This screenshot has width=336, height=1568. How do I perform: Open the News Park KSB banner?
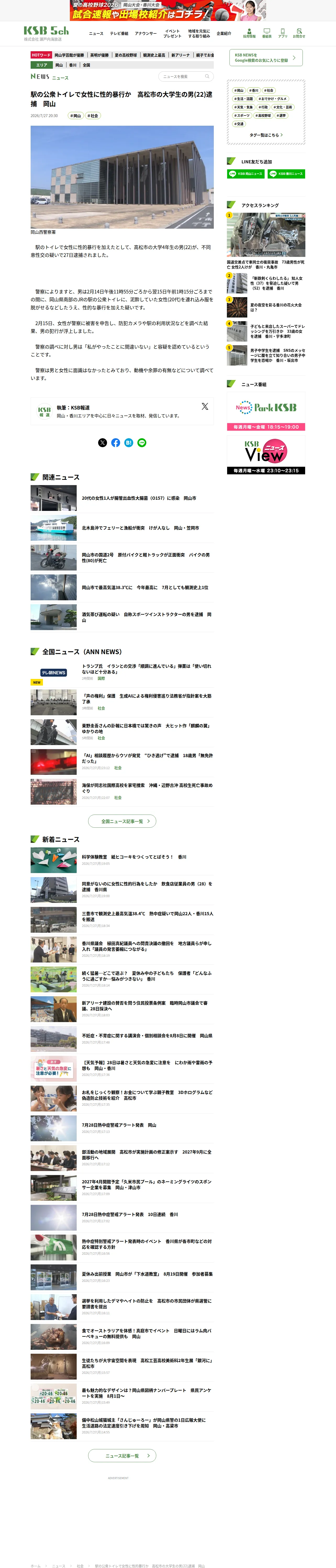coord(266,412)
